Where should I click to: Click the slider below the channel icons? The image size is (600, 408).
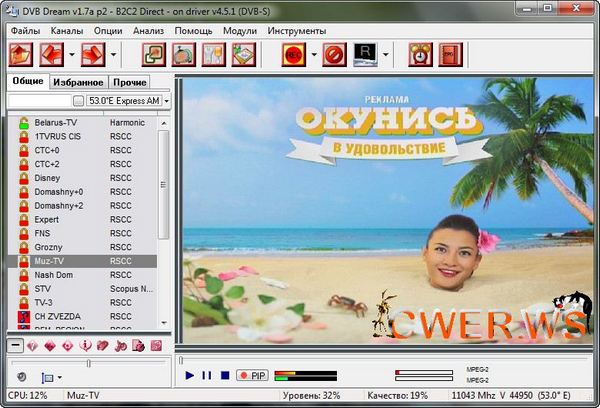88,362
